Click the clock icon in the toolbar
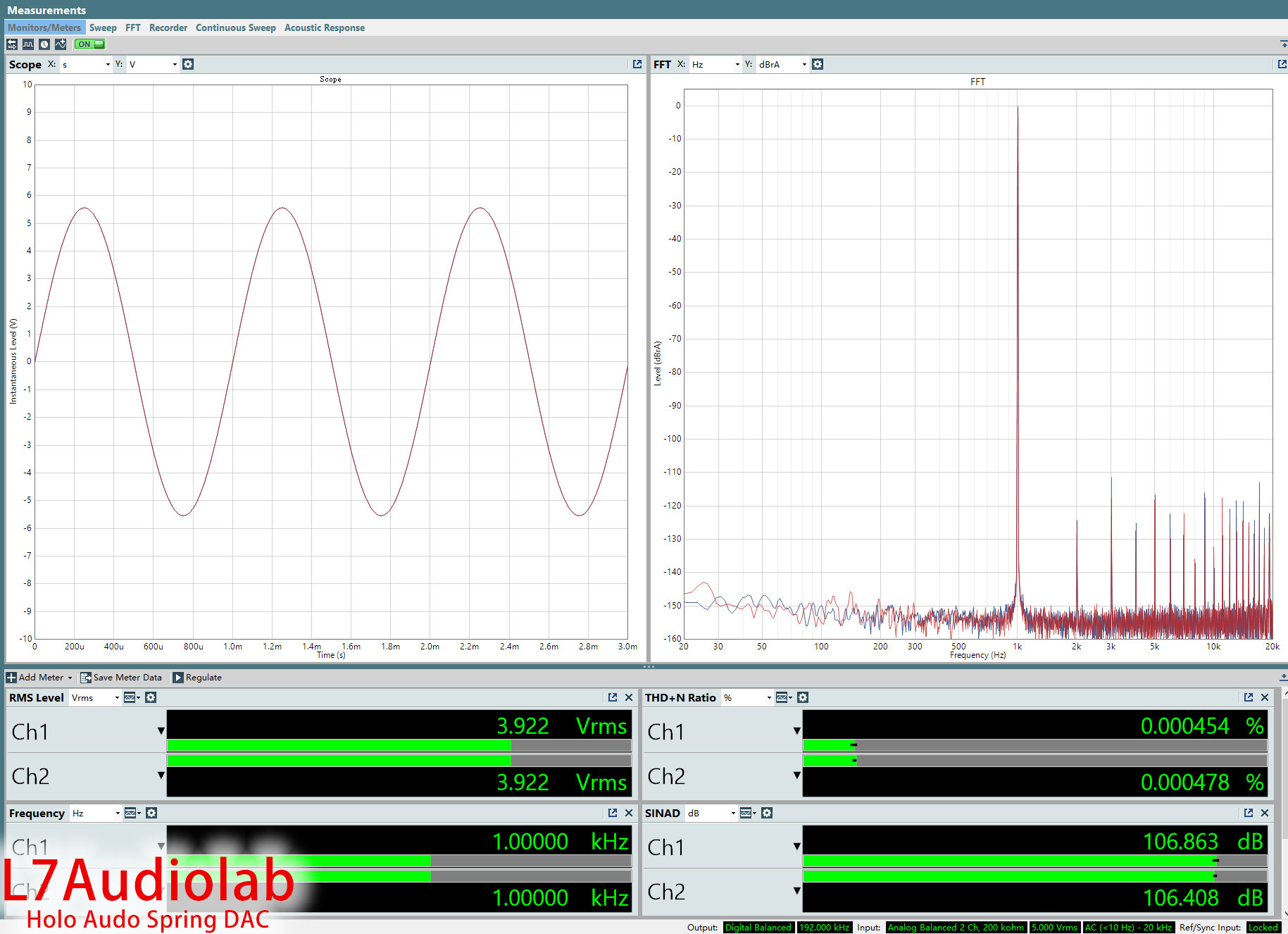 point(44,44)
